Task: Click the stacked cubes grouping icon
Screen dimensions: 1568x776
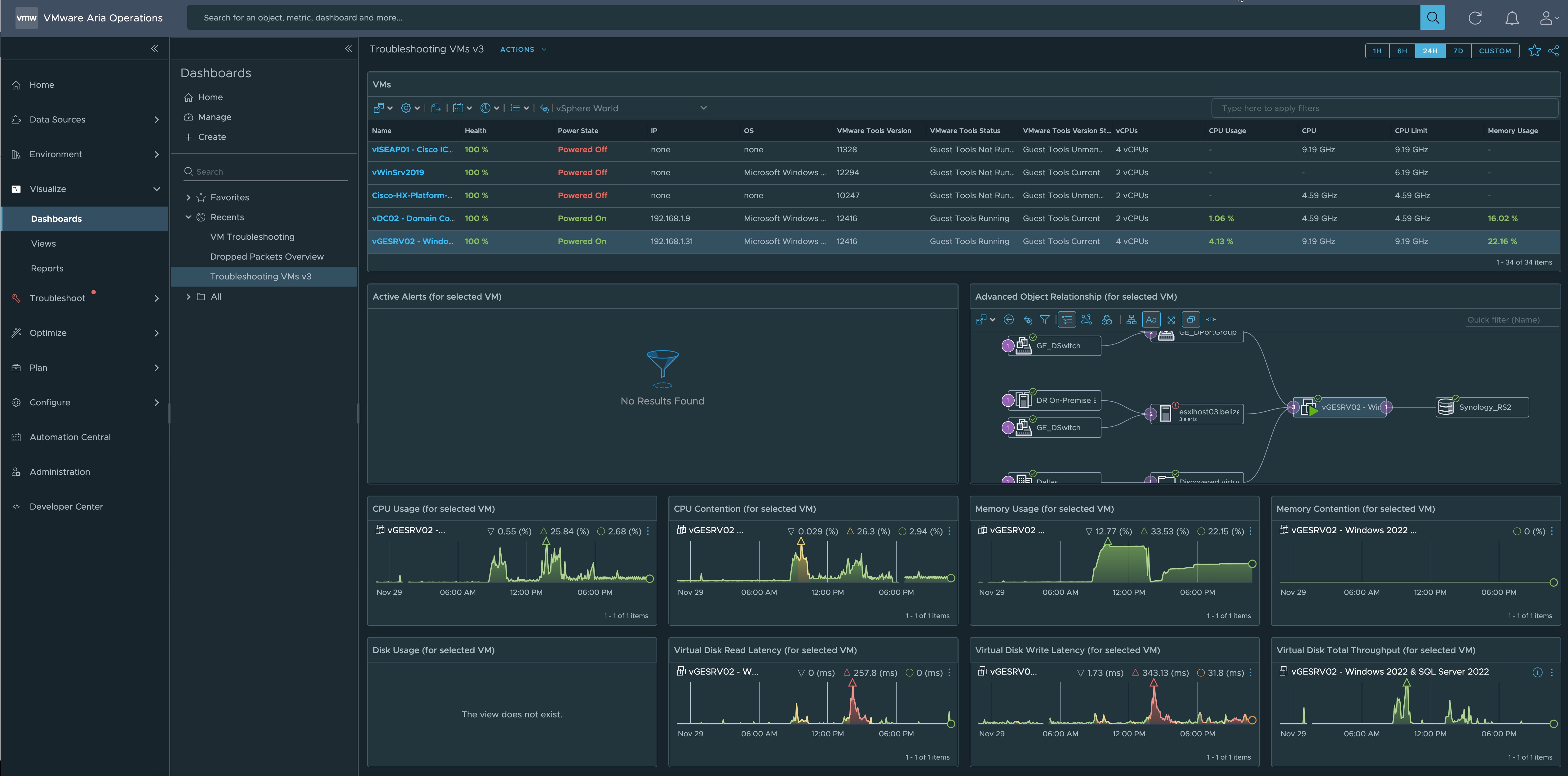Action: point(1107,319)
